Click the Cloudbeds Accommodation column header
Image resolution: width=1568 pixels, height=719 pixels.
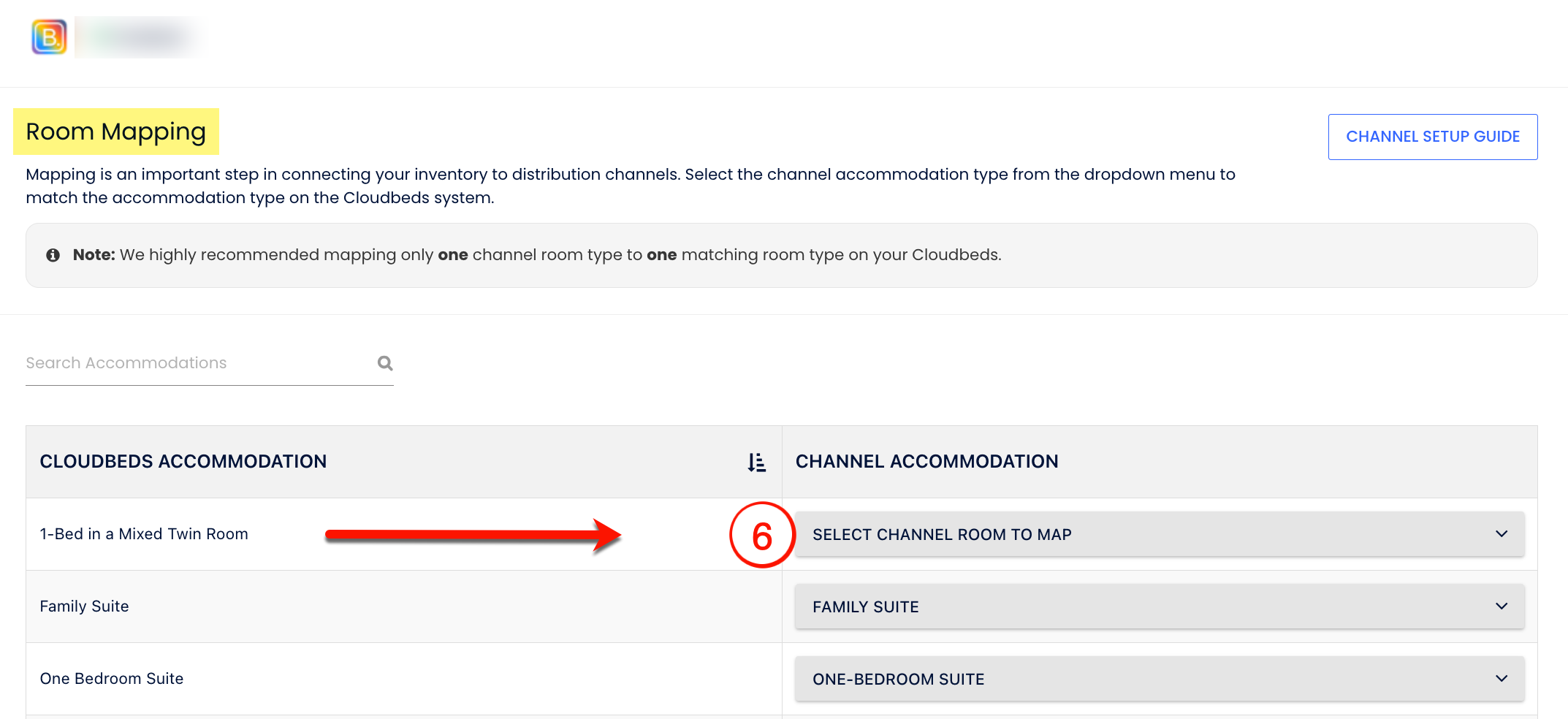tap(183, 462)
